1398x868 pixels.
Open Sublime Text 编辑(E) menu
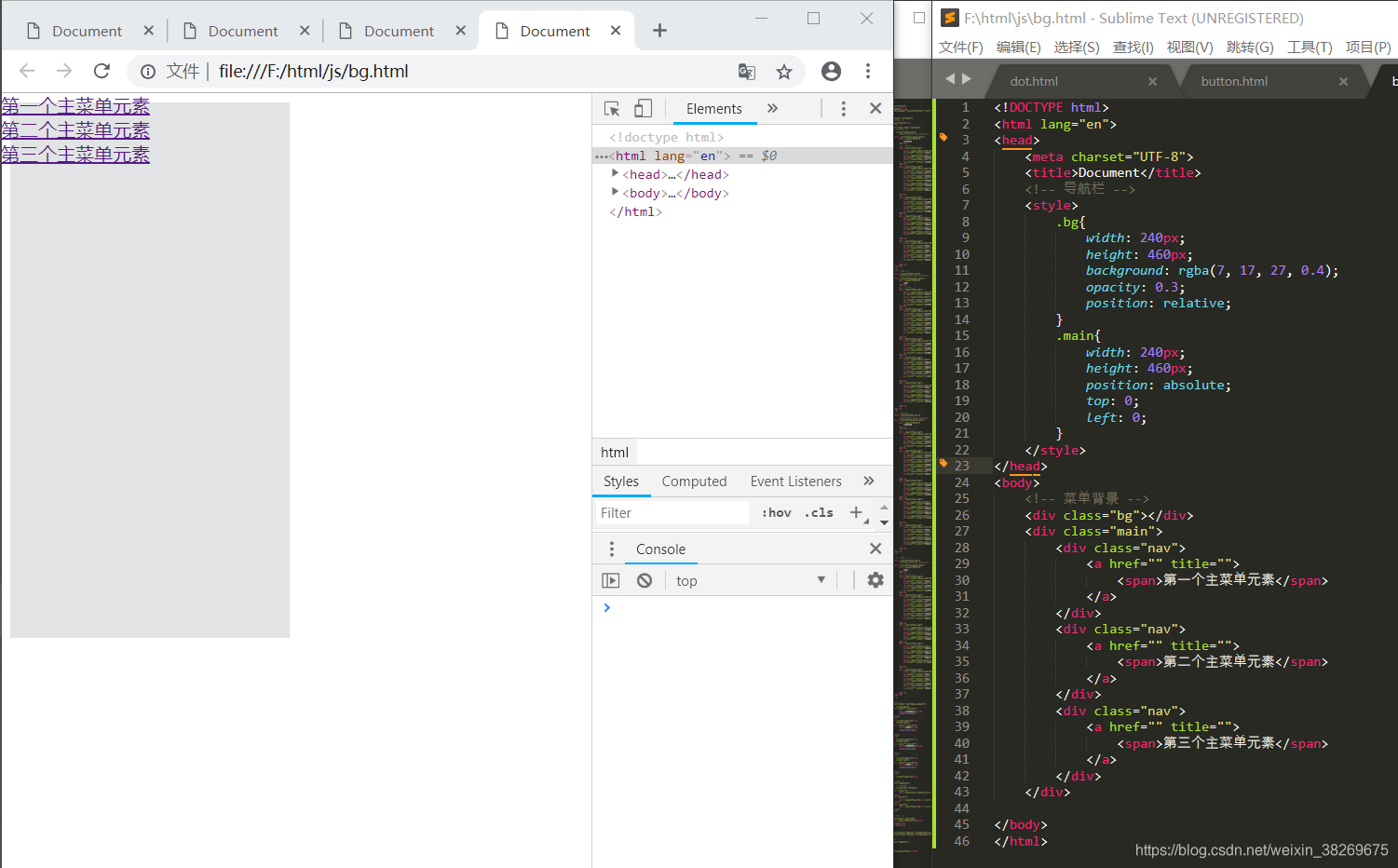click(x=1018, y=47)
